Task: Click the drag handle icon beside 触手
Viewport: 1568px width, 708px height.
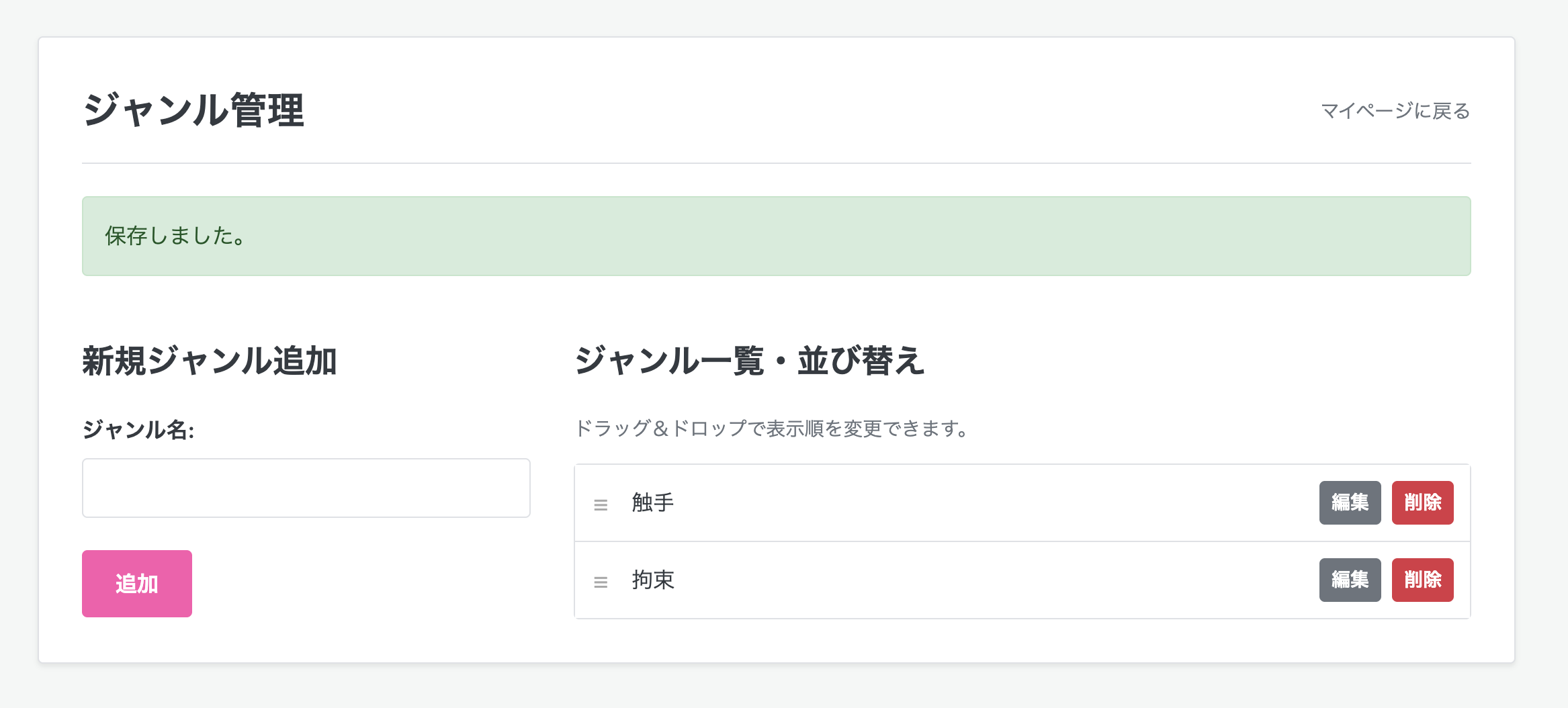Action: coord(600,502)
